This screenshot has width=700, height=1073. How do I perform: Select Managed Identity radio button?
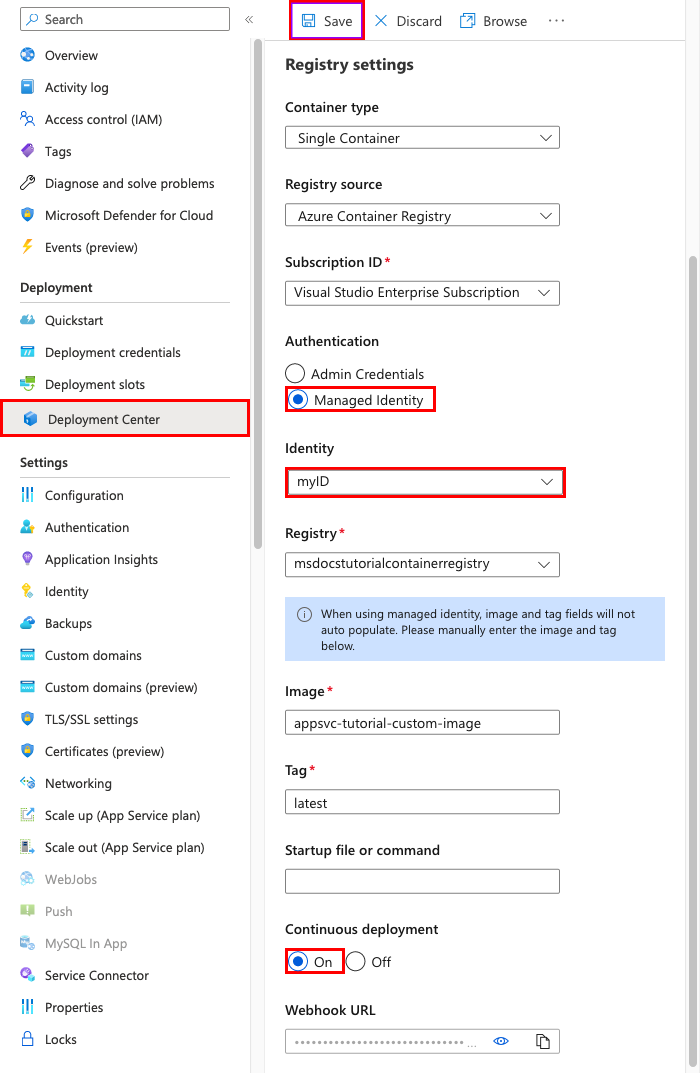298,400
